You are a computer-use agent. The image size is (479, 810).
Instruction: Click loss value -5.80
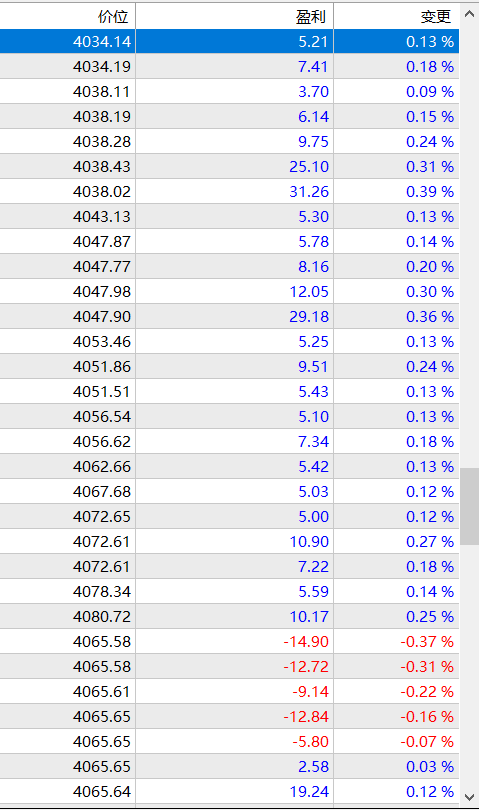pos(310,742)
